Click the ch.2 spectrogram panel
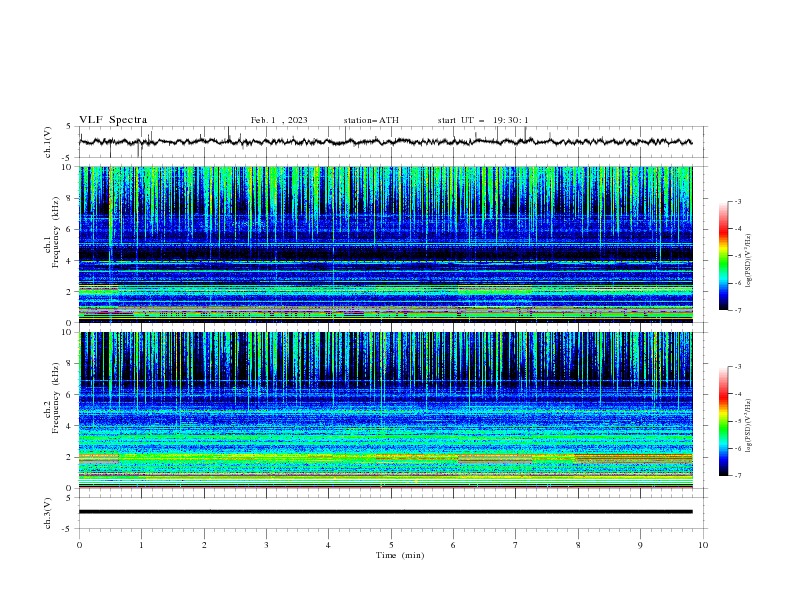The width and height of the screenshot is (792, 612). coord(386,410)
